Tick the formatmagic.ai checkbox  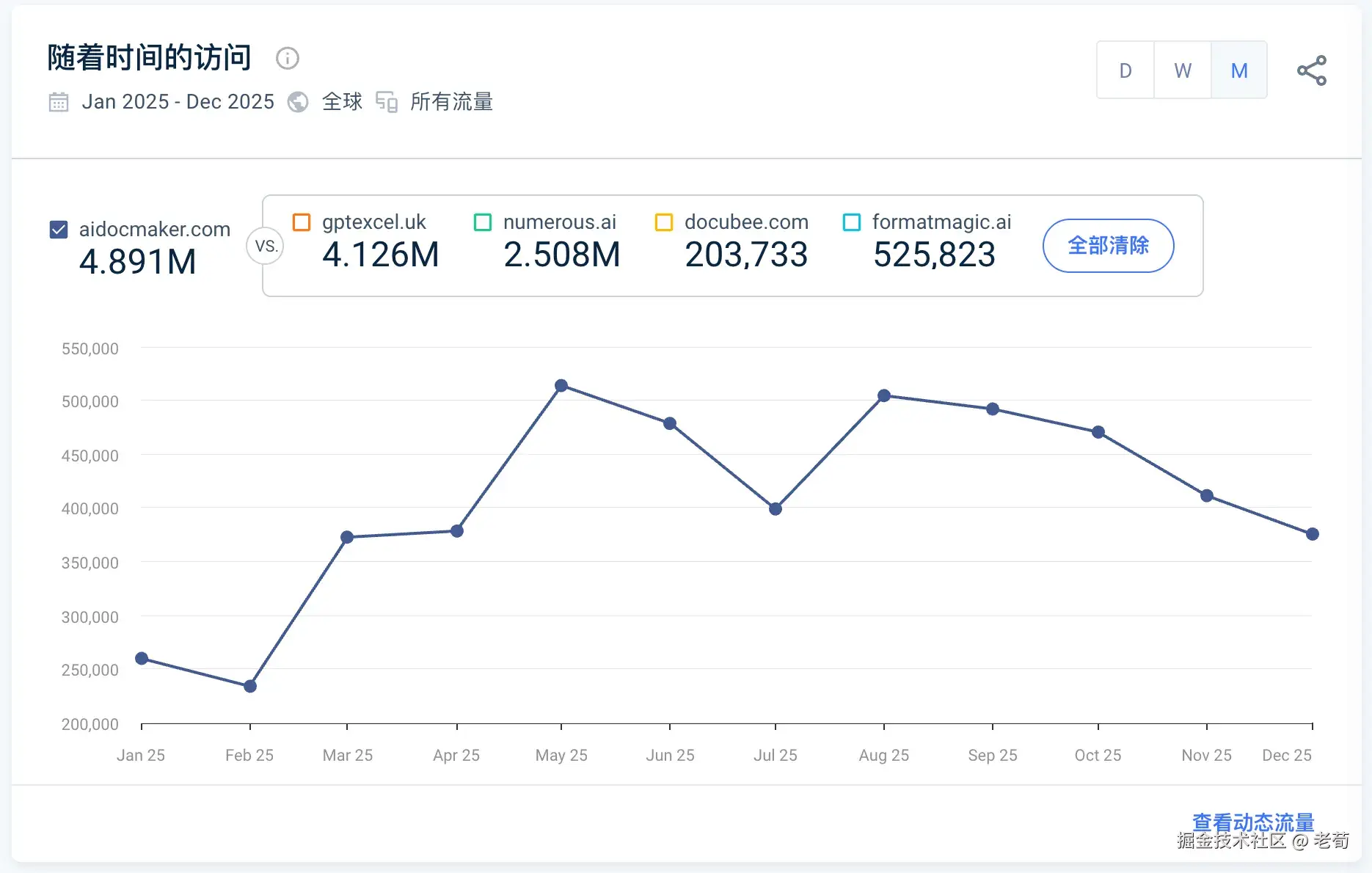point(852,222)
